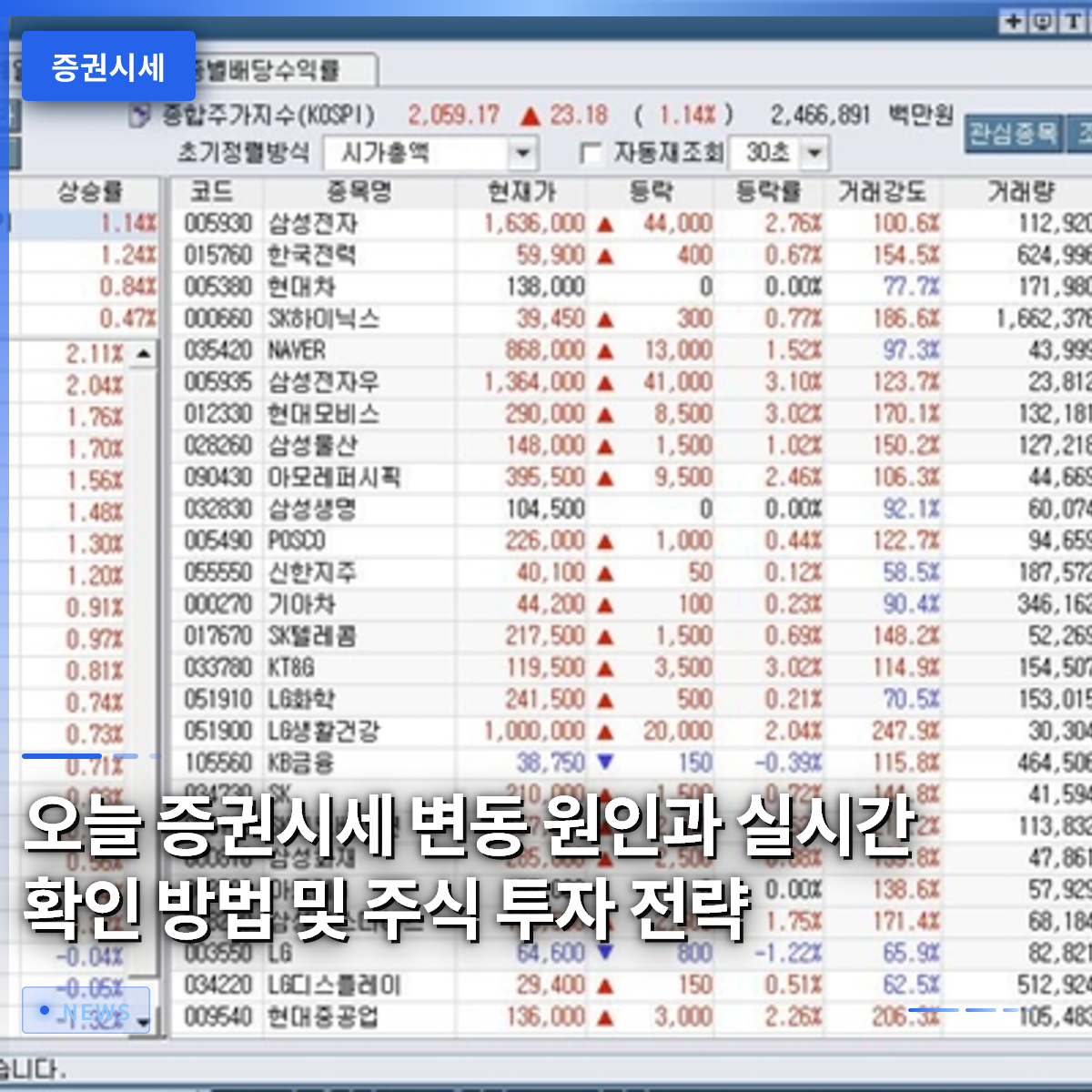Open the 30초 refresh interval dropdown

[814, 153]
